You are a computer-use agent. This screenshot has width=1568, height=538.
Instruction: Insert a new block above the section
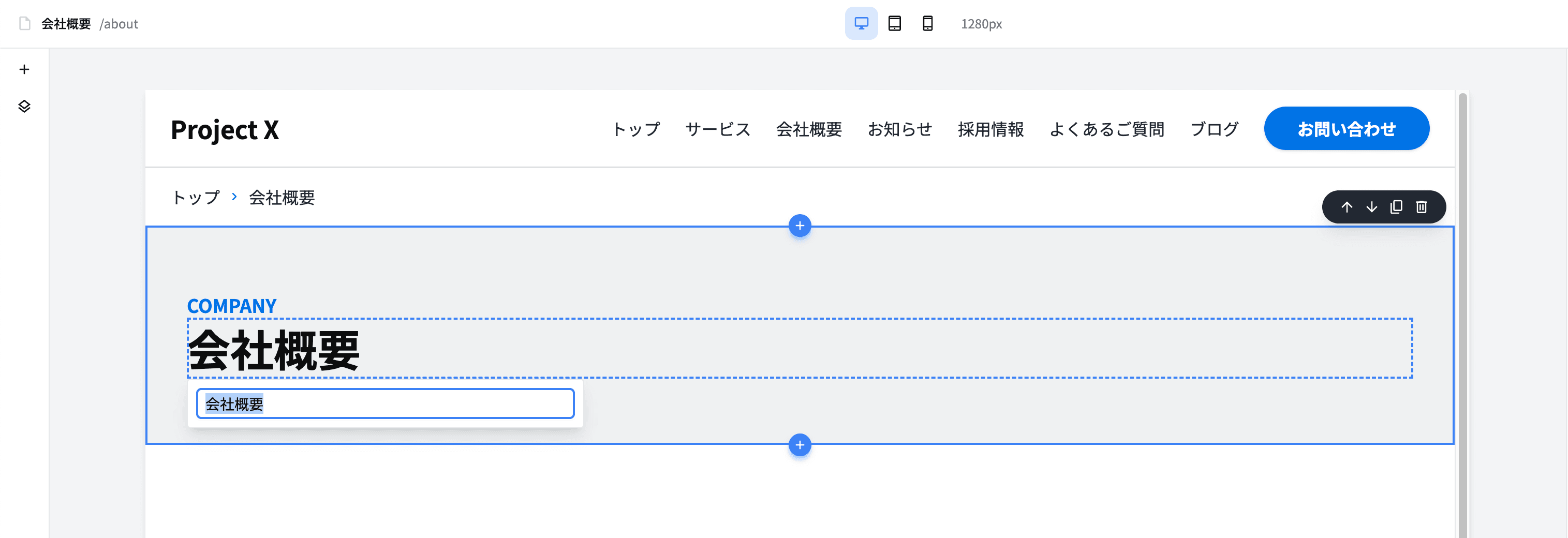coord(799,225)
